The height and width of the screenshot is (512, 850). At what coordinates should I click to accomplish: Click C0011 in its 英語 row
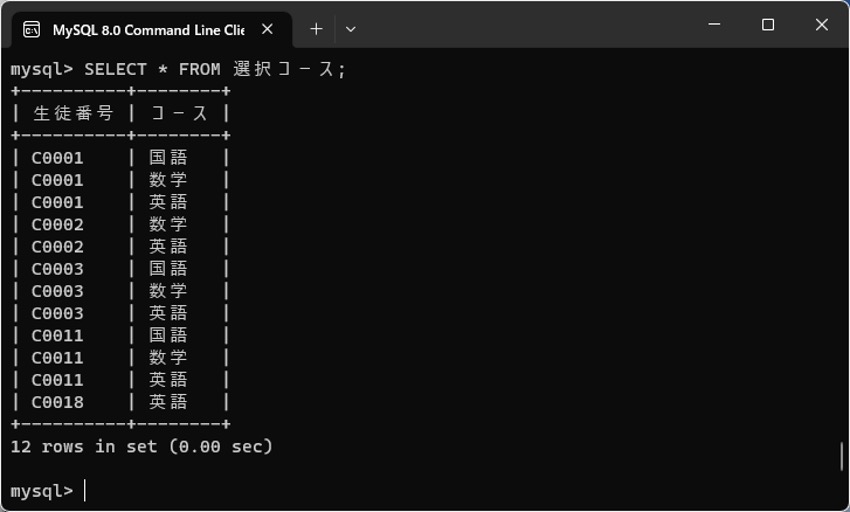point(57,380)
